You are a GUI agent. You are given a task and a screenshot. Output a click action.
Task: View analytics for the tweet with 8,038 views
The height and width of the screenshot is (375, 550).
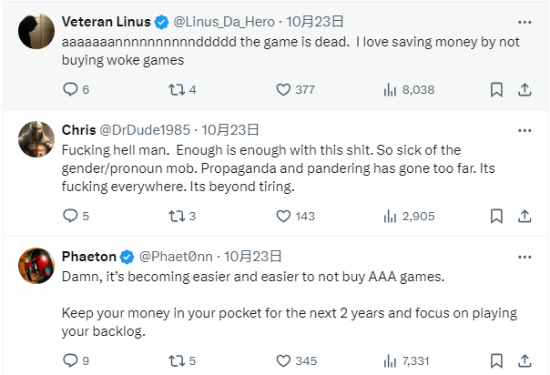pyautogui.click(x=409, y=90)
